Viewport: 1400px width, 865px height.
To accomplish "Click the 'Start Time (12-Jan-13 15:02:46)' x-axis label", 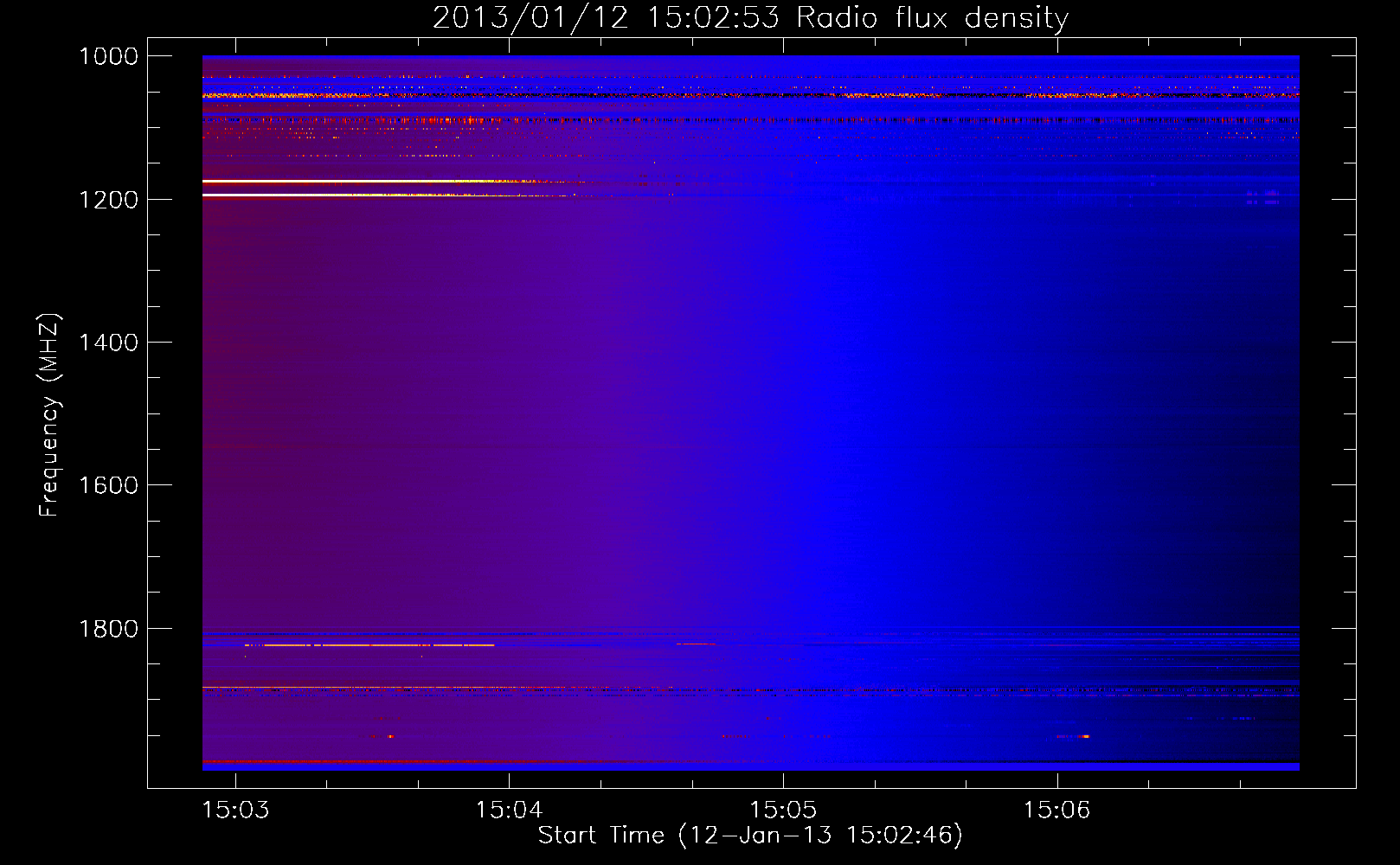I will 750,835.
